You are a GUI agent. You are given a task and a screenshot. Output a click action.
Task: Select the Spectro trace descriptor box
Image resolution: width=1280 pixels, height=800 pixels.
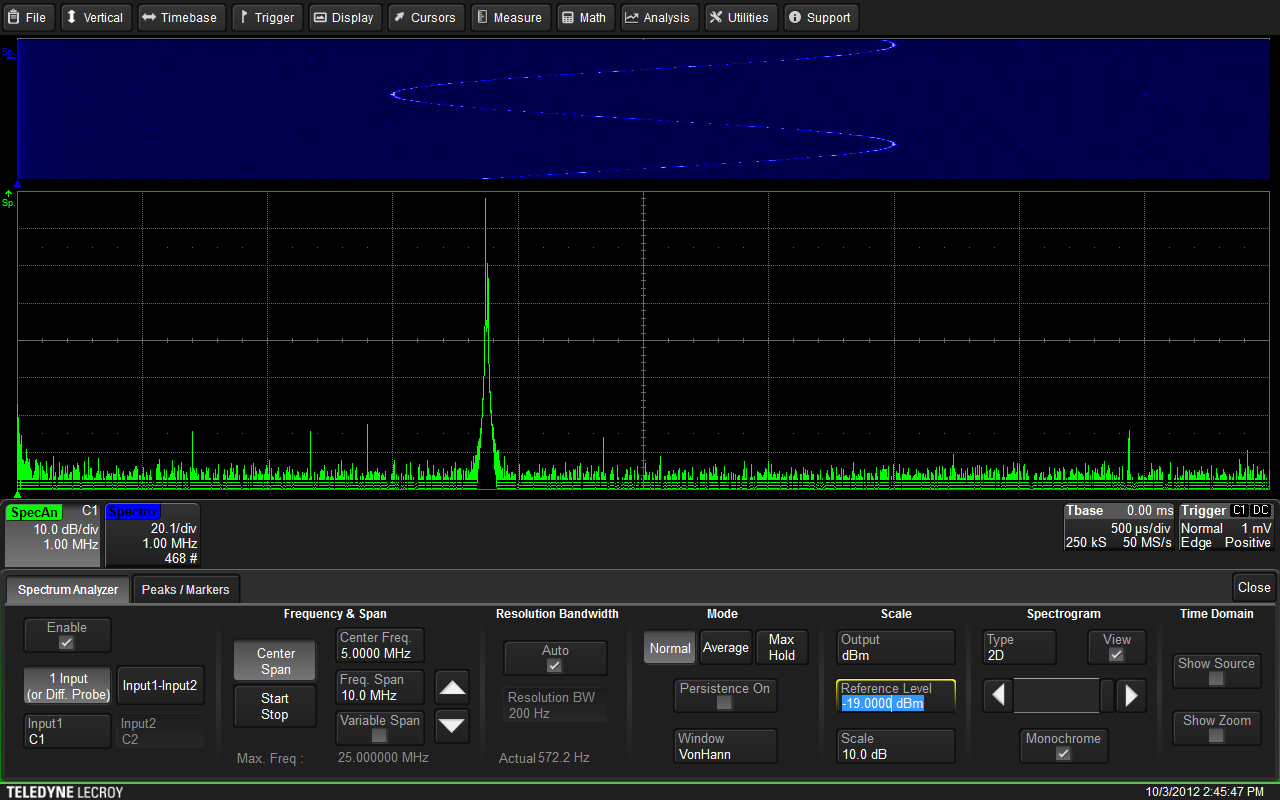click(x=152, y=534)
